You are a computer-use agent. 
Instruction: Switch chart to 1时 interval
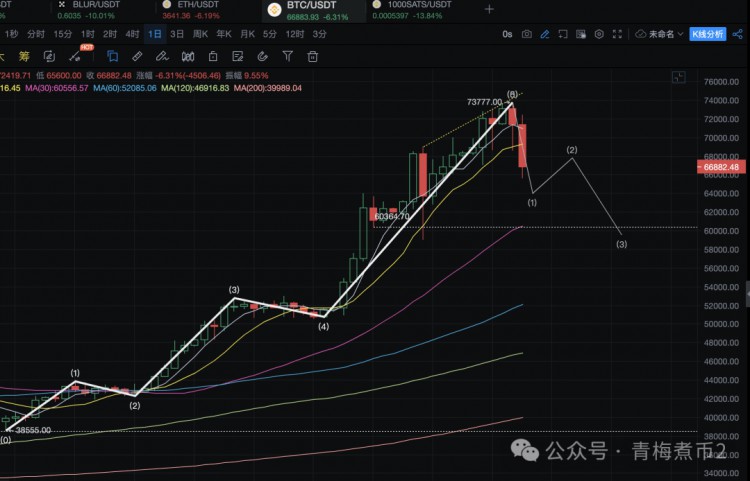pyautogui.click(x=88, y=34)
